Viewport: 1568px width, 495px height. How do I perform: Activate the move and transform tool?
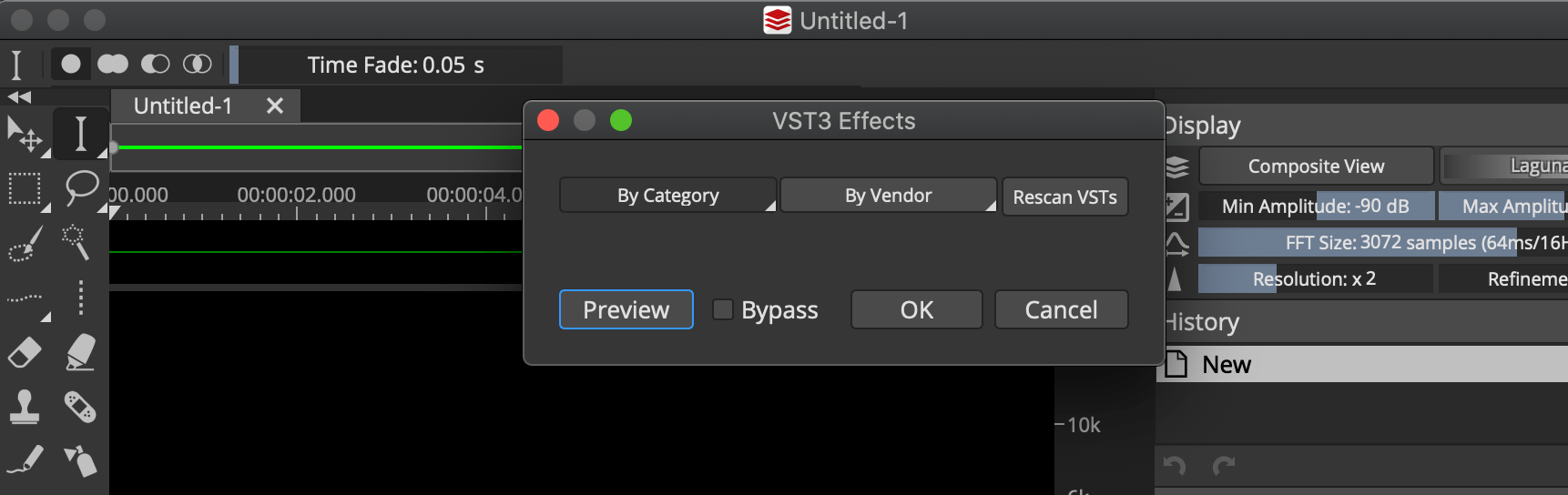(x=25, y=135)
